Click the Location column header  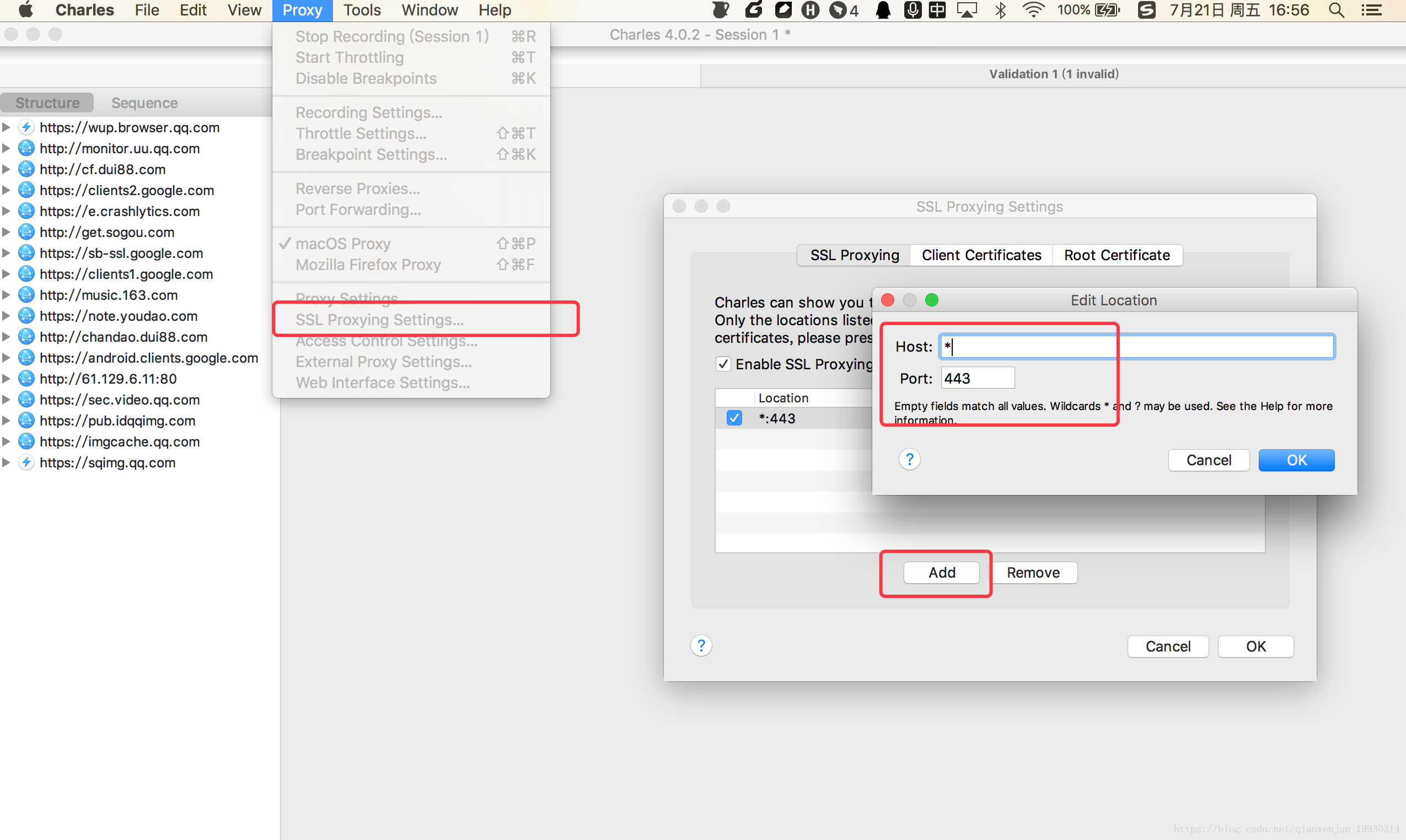coord(783,398)
